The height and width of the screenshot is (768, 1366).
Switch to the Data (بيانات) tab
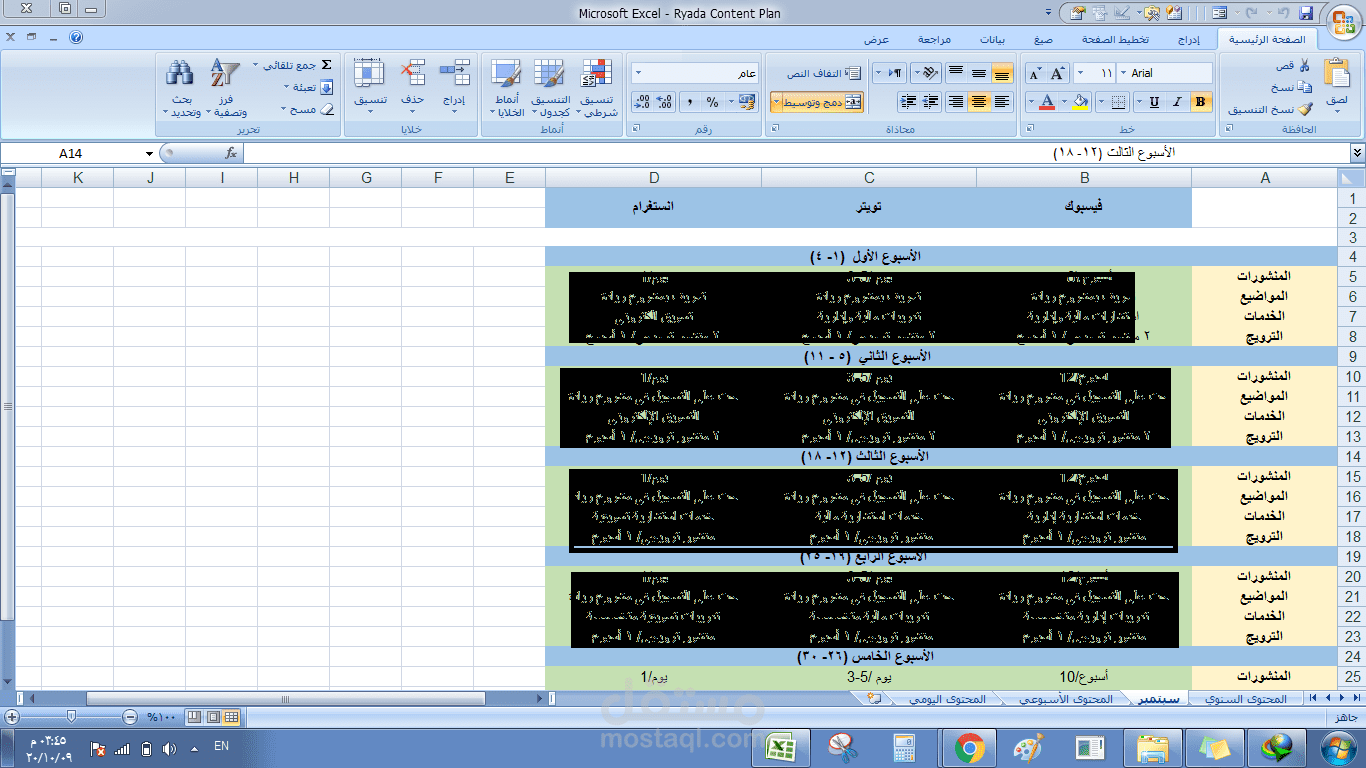point(992,40)
